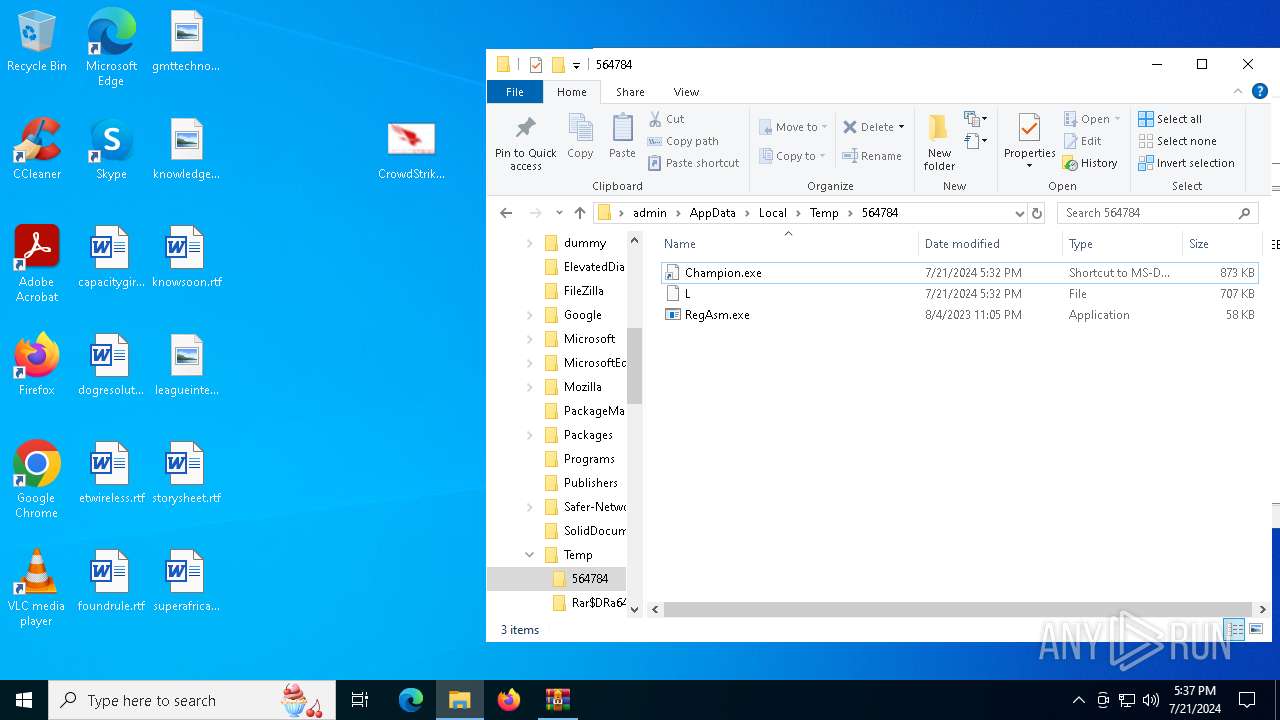This screenshot has height=720, width=1280.
Task: Select the Mozilla tree folder
Action: click(x=582, y=387)
